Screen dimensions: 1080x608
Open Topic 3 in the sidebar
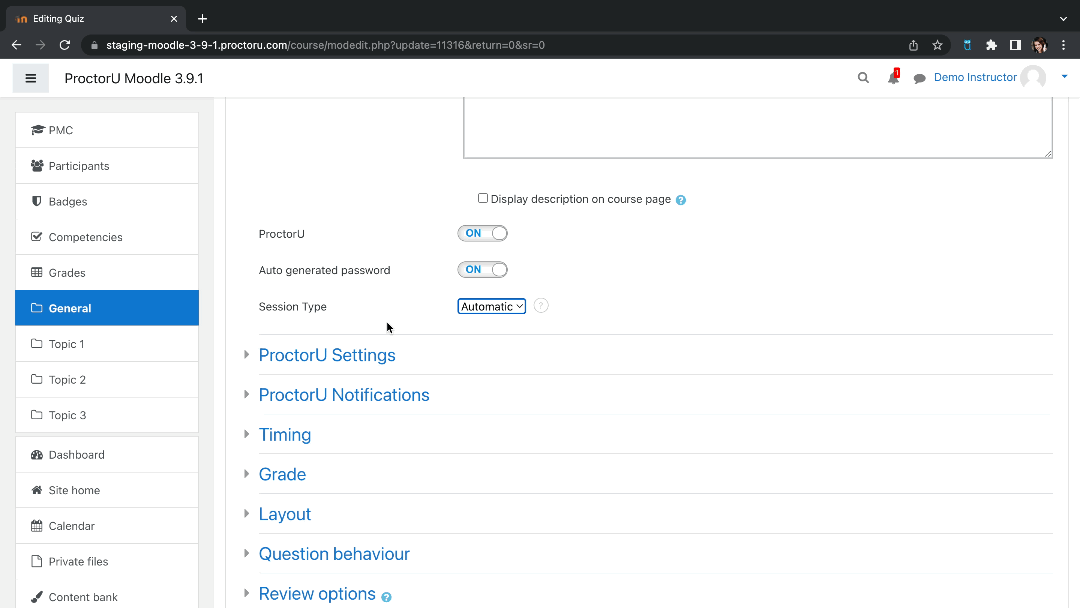click(107, 415)
